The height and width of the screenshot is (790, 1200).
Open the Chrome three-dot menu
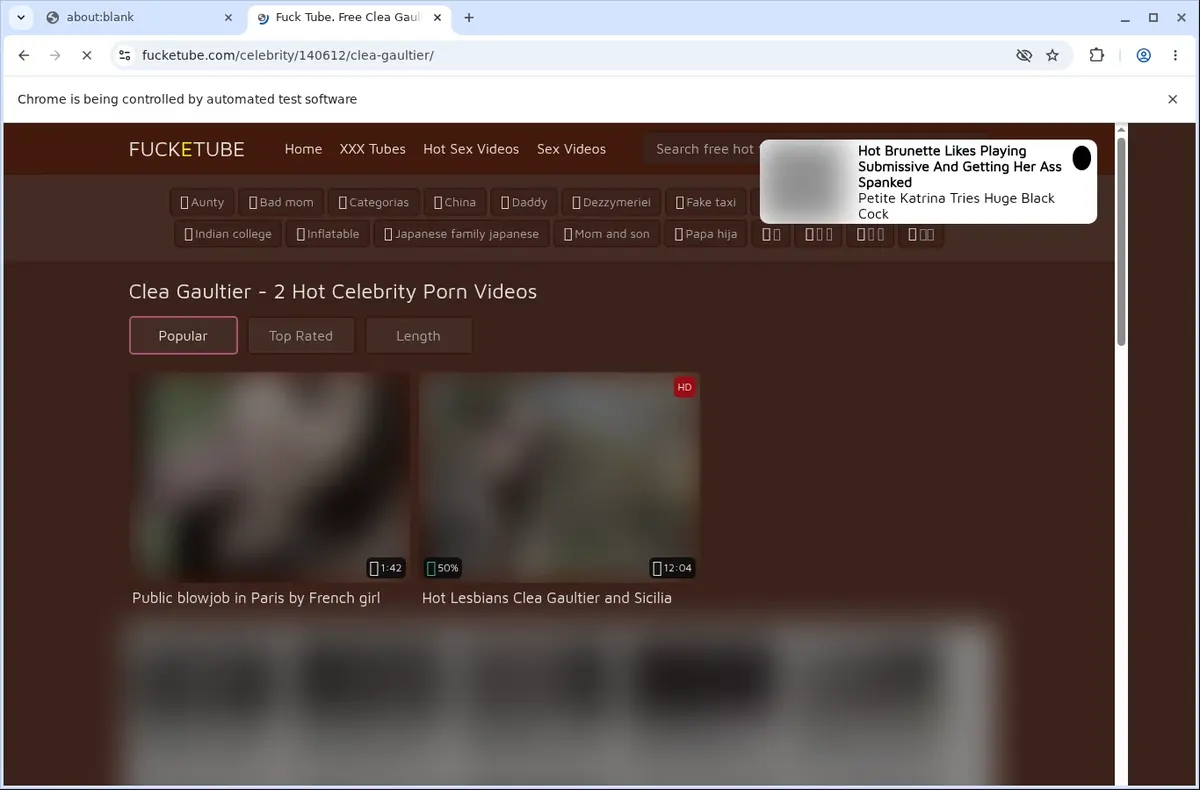point(1174,56)
